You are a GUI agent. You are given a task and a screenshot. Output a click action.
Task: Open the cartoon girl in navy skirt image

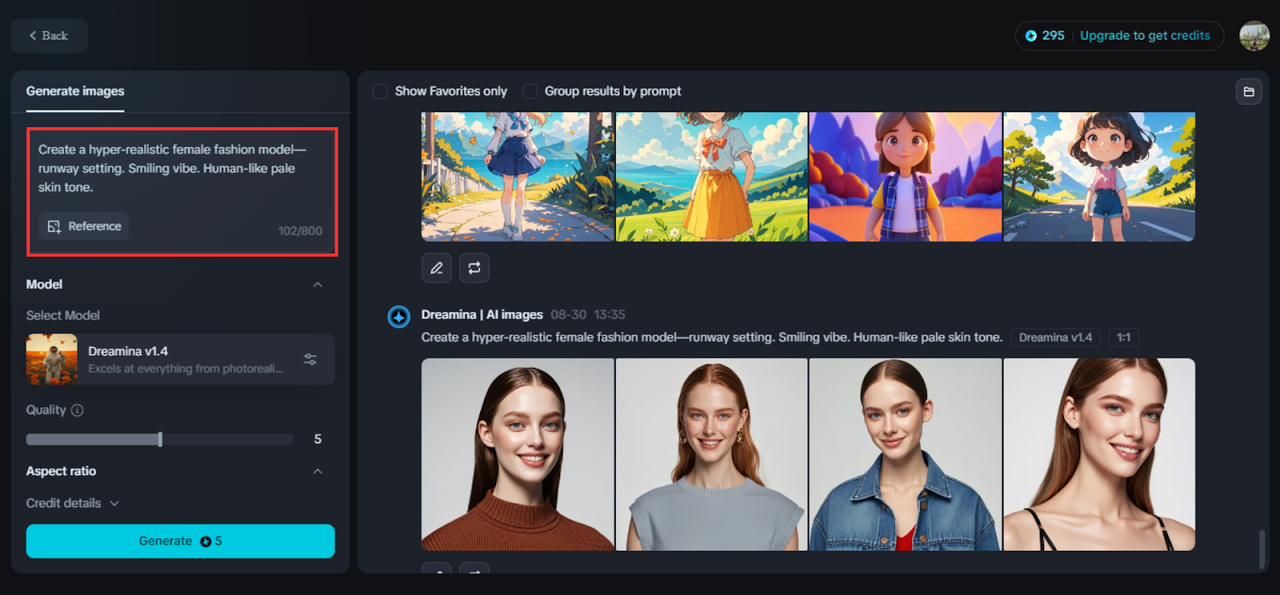coord(517,176)
